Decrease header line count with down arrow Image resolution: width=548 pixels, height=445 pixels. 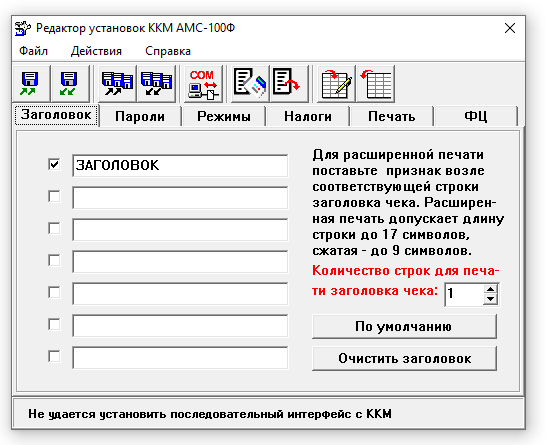click(x=491, y=299)
